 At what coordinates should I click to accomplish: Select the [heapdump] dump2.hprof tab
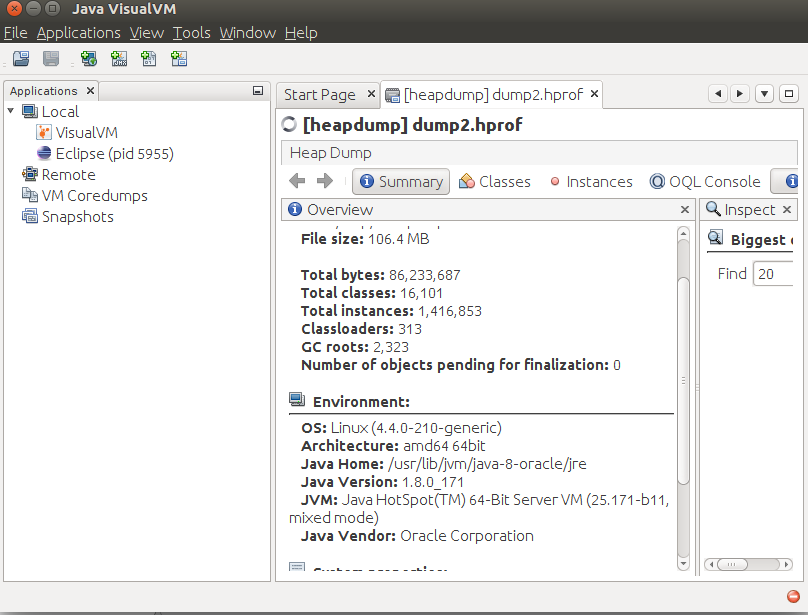tap(493, 95)
